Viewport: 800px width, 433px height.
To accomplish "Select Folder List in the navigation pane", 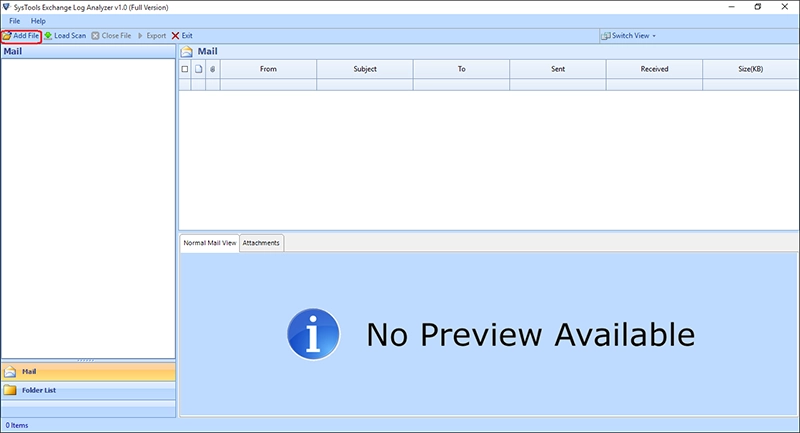I will tap(88, 390).
